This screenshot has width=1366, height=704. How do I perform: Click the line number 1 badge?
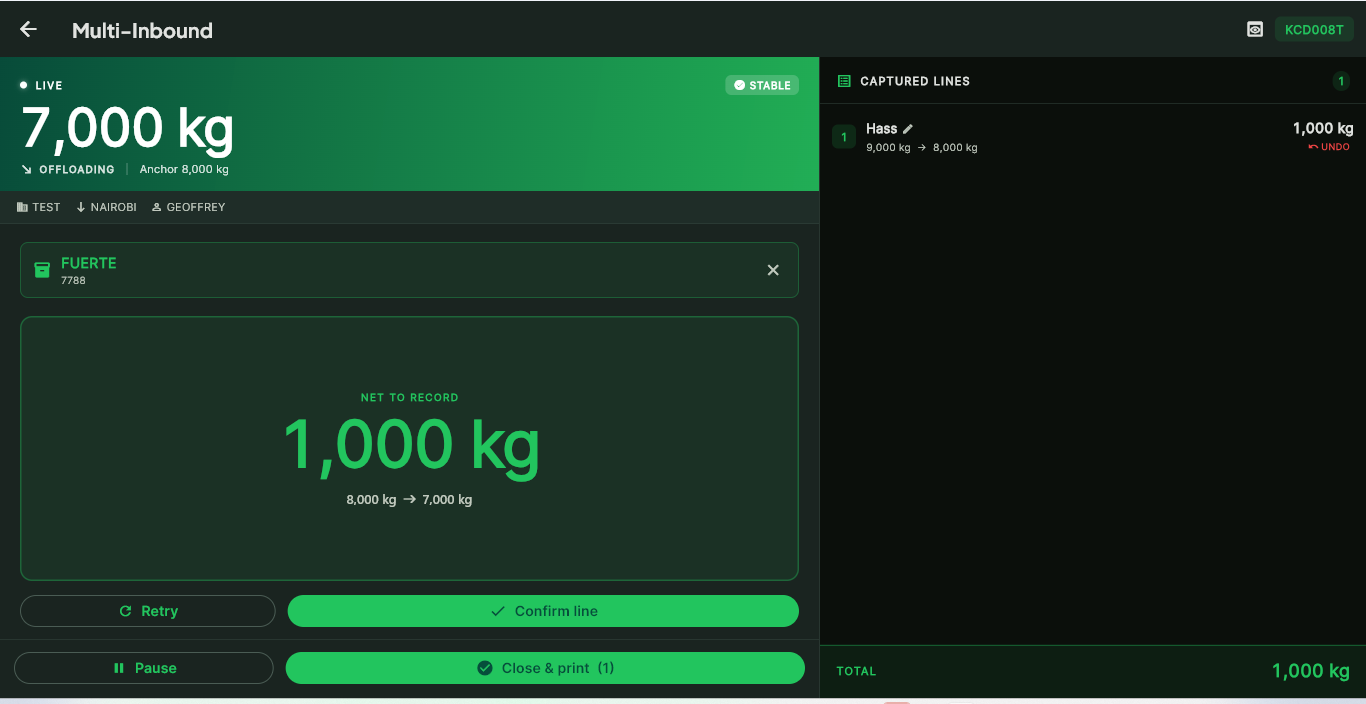tap(844, 137)
